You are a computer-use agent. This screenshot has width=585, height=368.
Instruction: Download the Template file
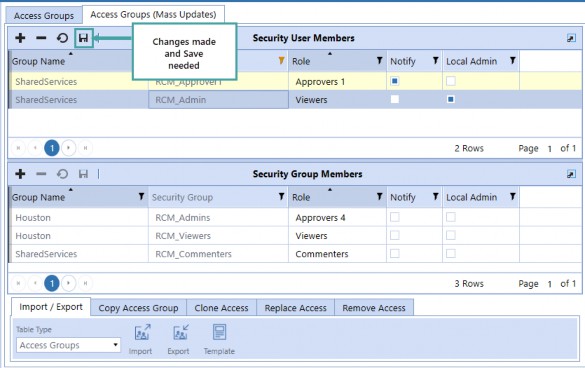pos(219,333)
